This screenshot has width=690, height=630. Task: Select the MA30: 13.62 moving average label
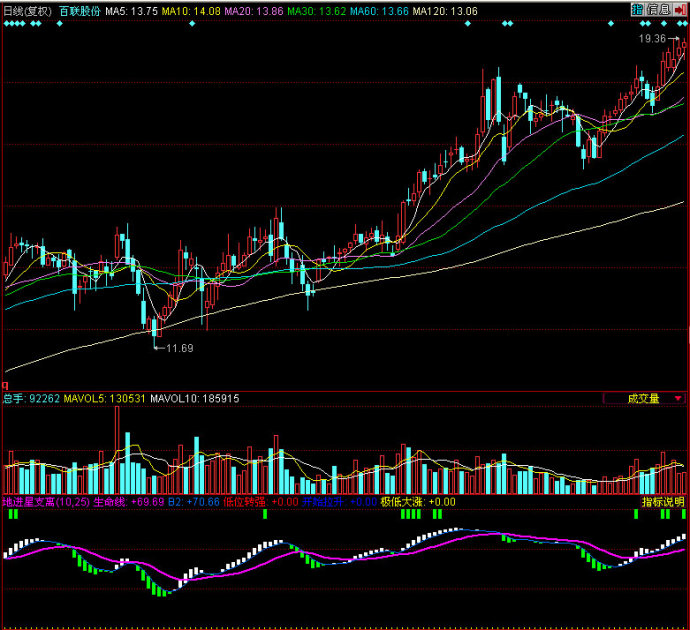click(x=316, y=11)
